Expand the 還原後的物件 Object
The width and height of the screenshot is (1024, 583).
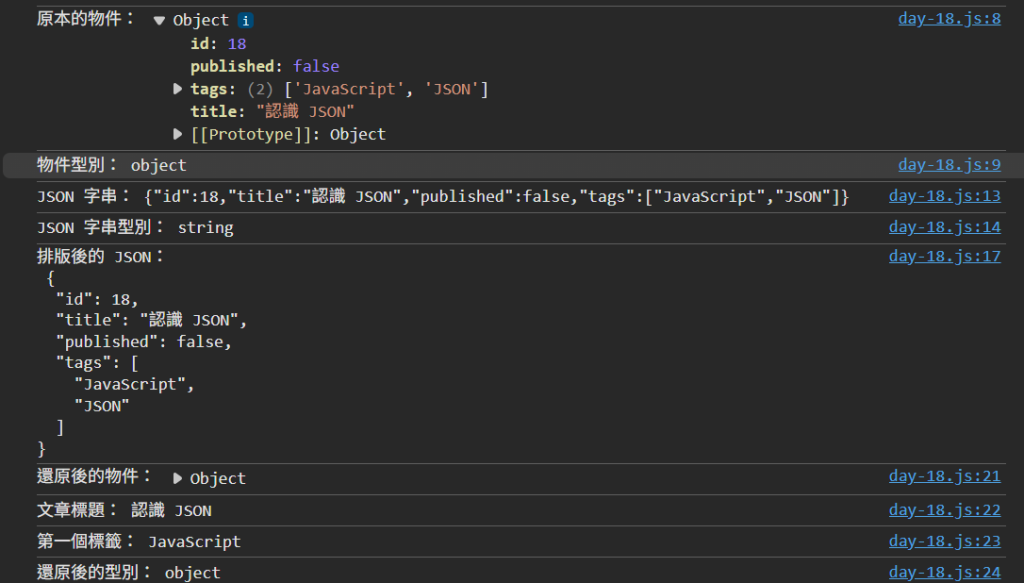[177, 479]
